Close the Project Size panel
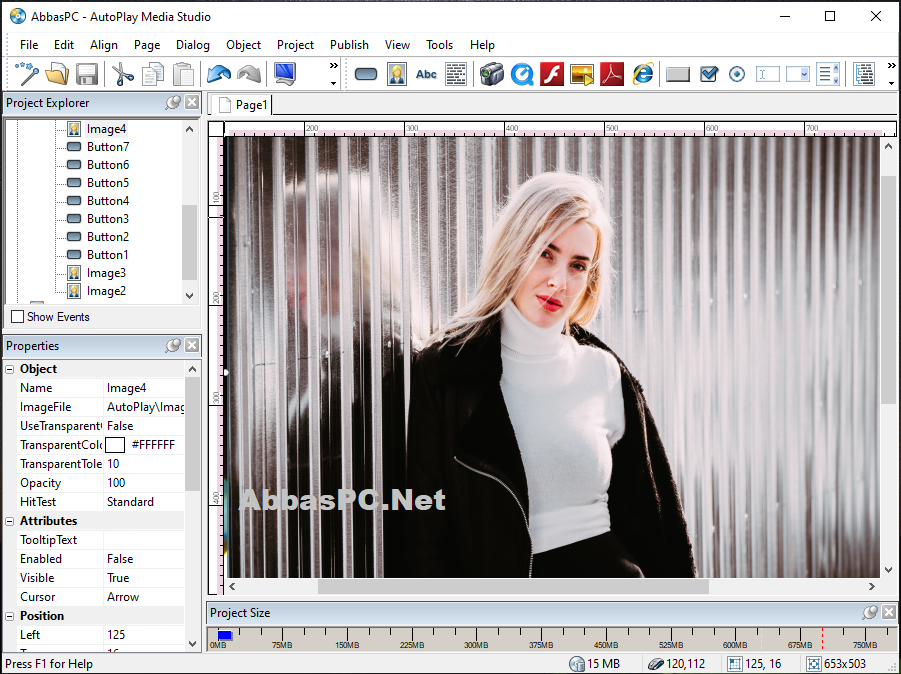Screen dimensions: 901x674 click(x=889, y=613)
